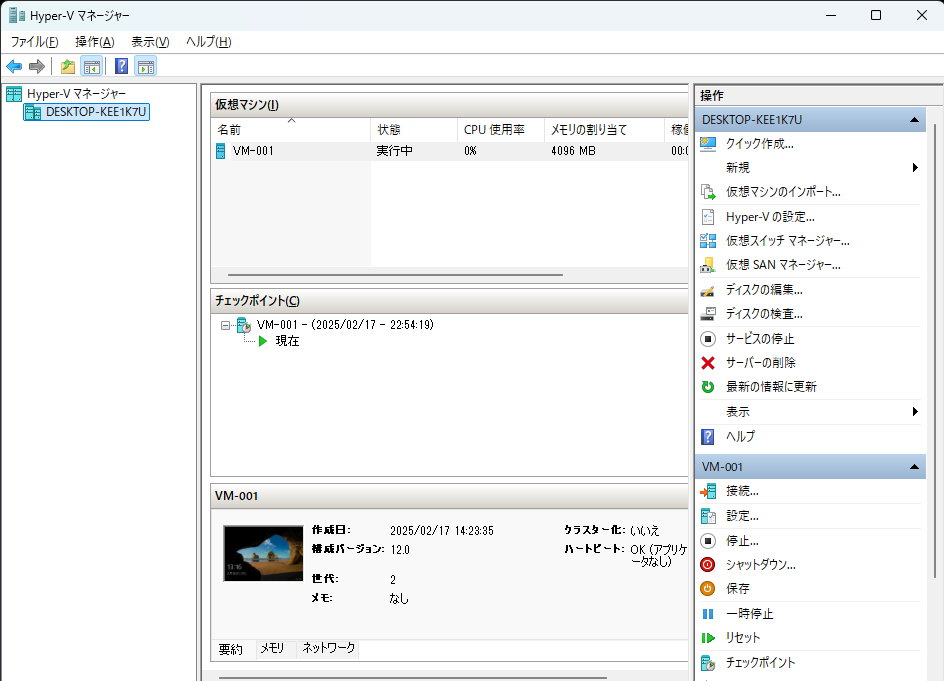Select DESKTOP-KEE1K7U in the tree
944x681 pixels.
(87, 112)
